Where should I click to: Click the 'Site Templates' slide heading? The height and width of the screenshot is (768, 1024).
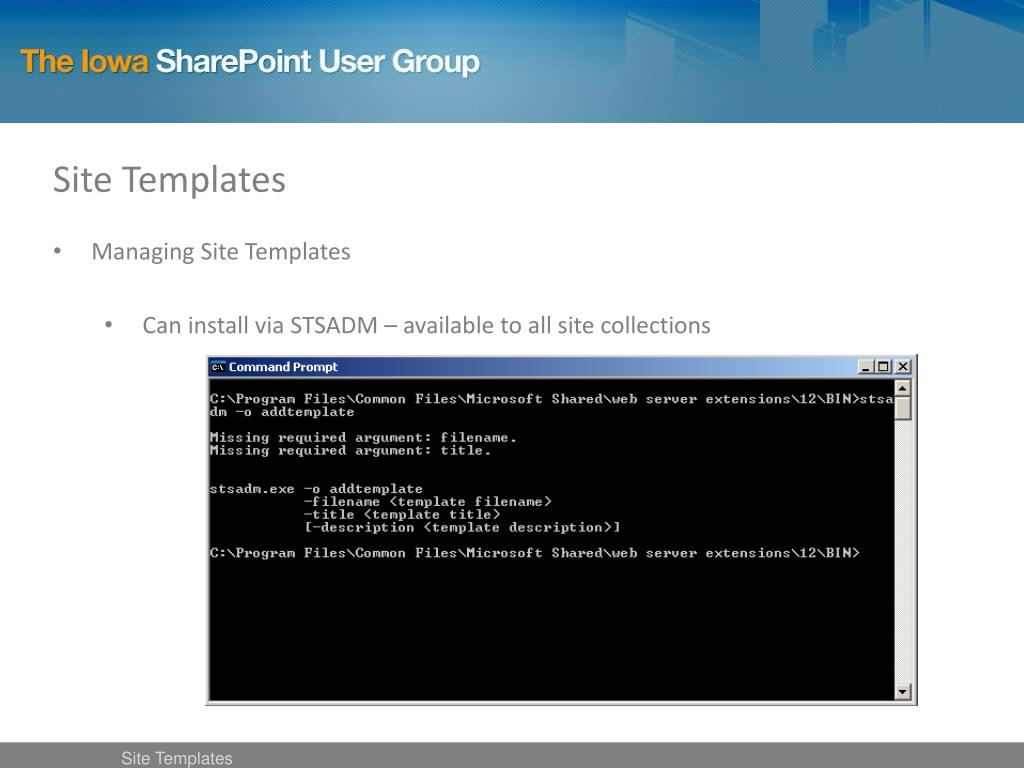pyautogui.click(x=169, y=180)
